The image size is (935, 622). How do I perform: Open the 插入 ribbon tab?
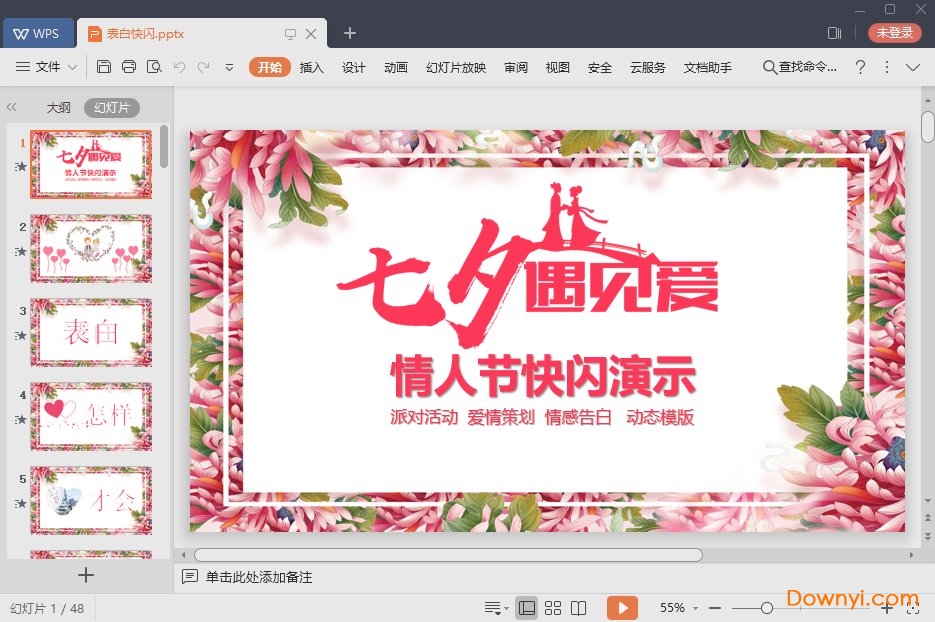(x=312, y=67)
